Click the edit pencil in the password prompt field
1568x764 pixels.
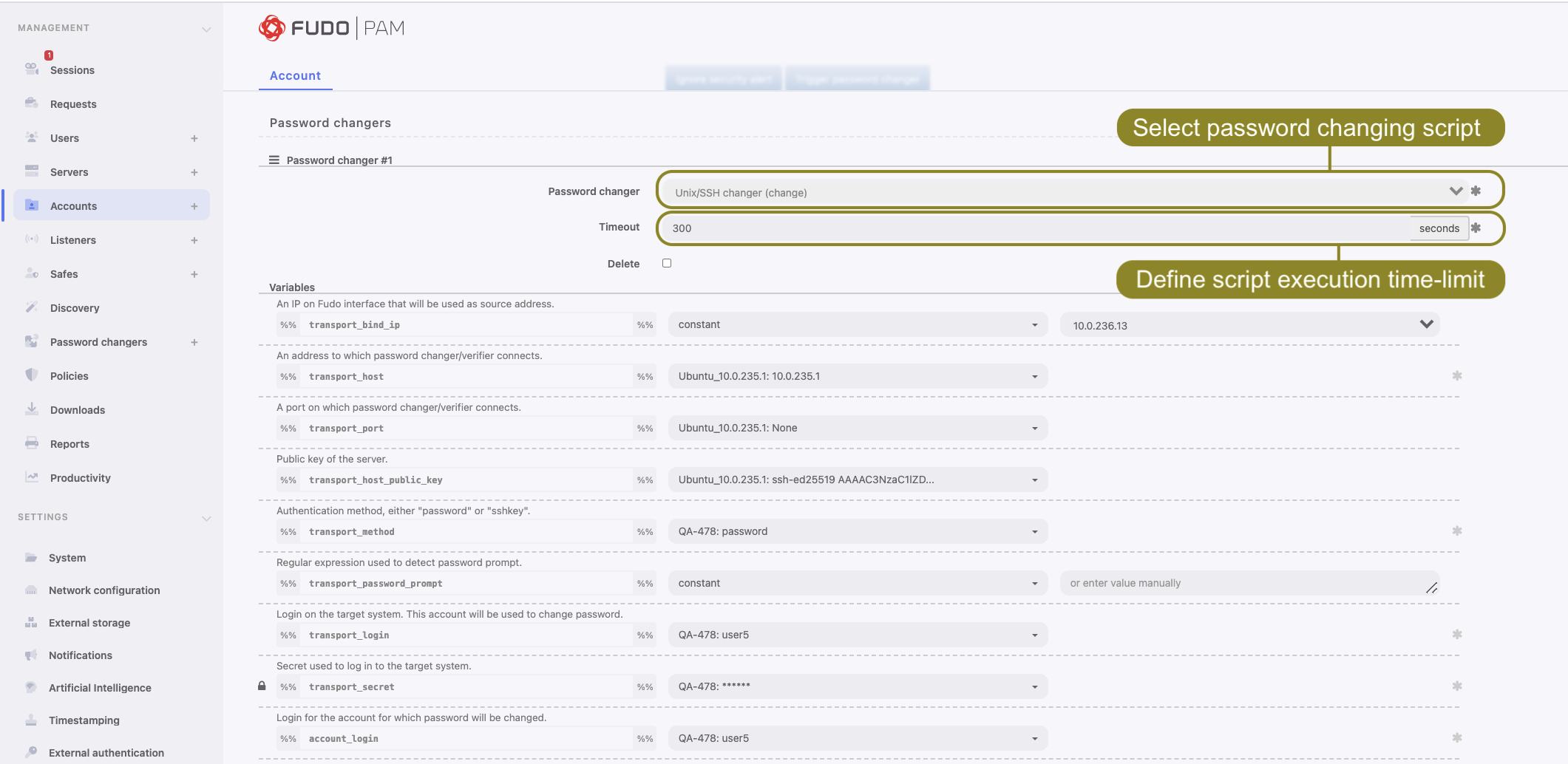coord(1433,587)
